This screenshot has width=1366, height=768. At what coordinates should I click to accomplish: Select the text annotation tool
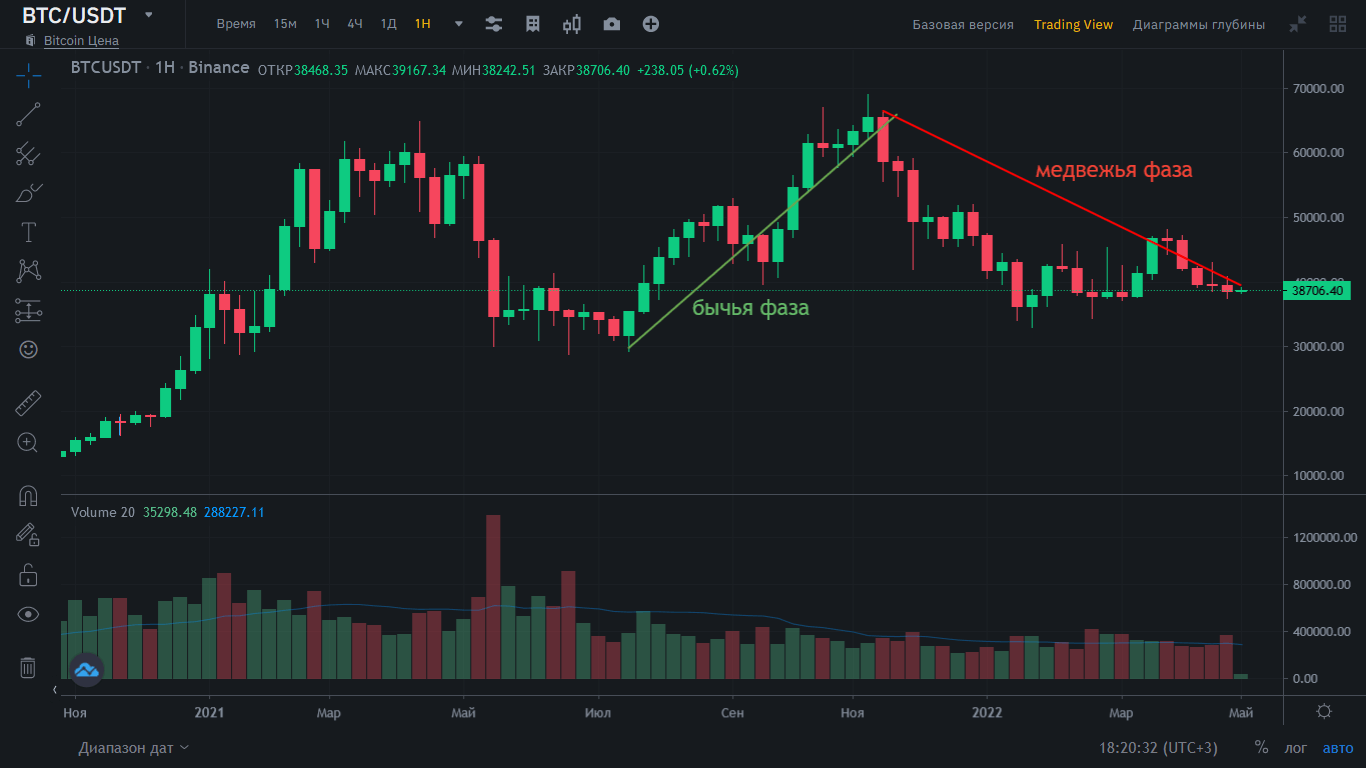28,232
